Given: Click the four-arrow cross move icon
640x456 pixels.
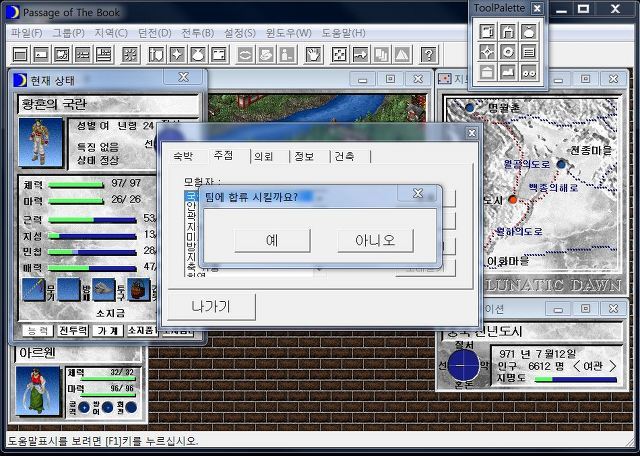Looking at the screenshot, I should [x=339, y=54].
